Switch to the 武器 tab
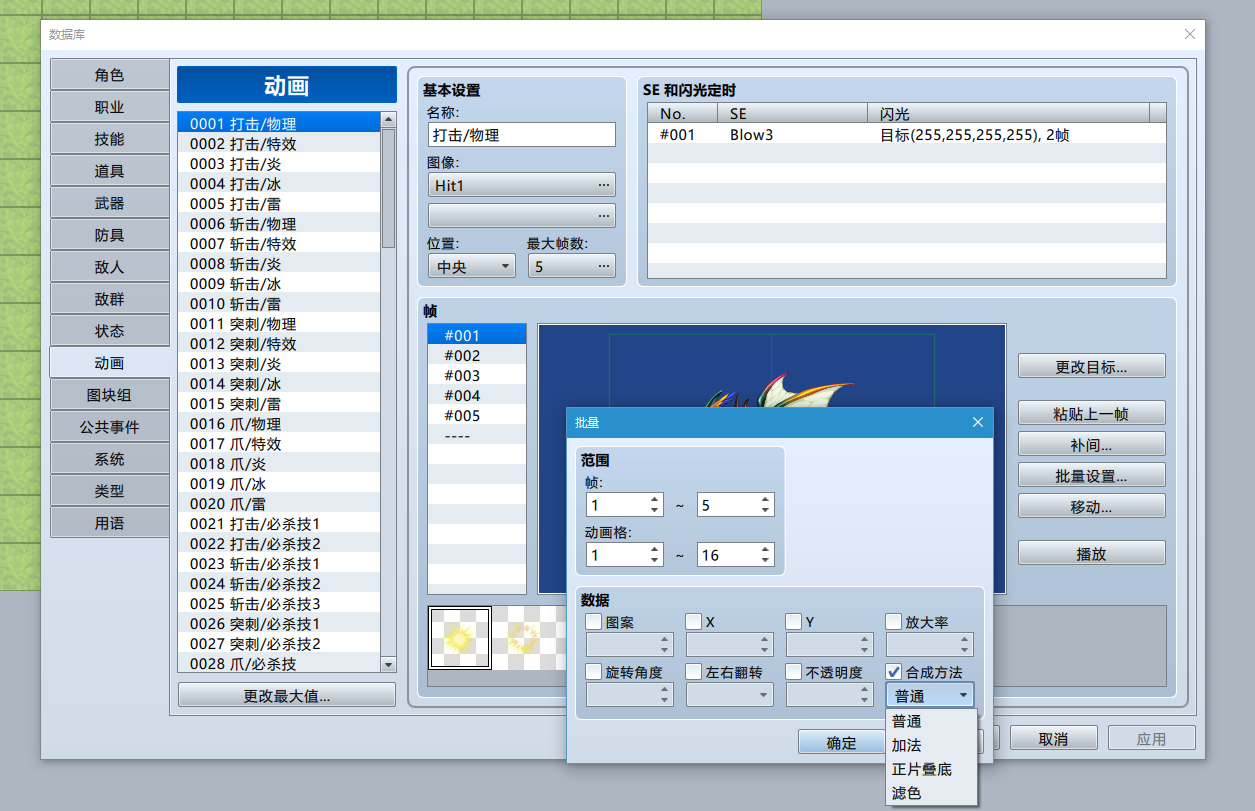Viewport: 1255px width, 811px height. (110, 203)
